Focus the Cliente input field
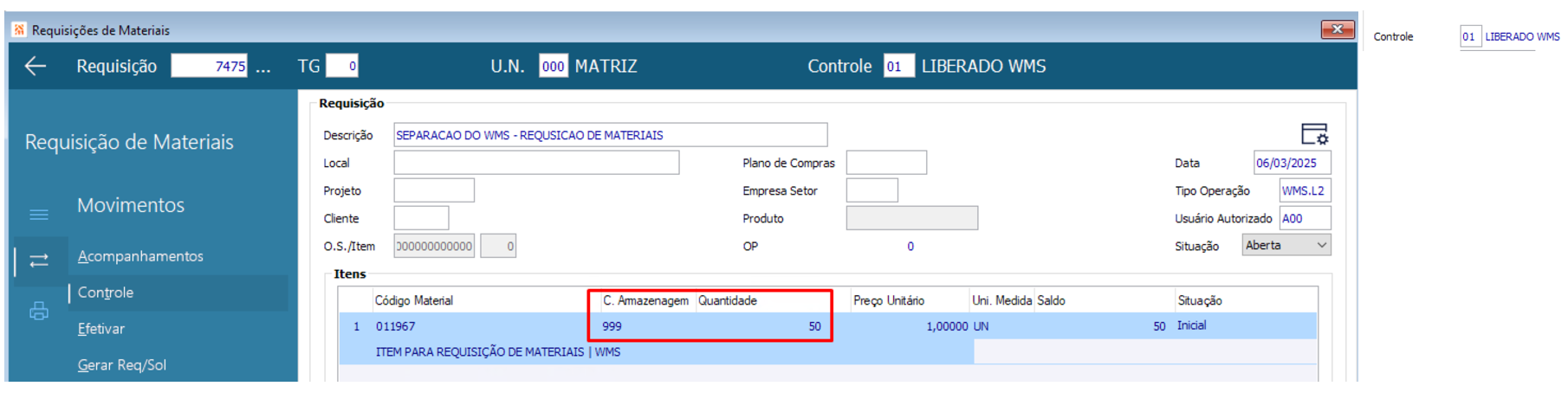 (x=421, y=218)
